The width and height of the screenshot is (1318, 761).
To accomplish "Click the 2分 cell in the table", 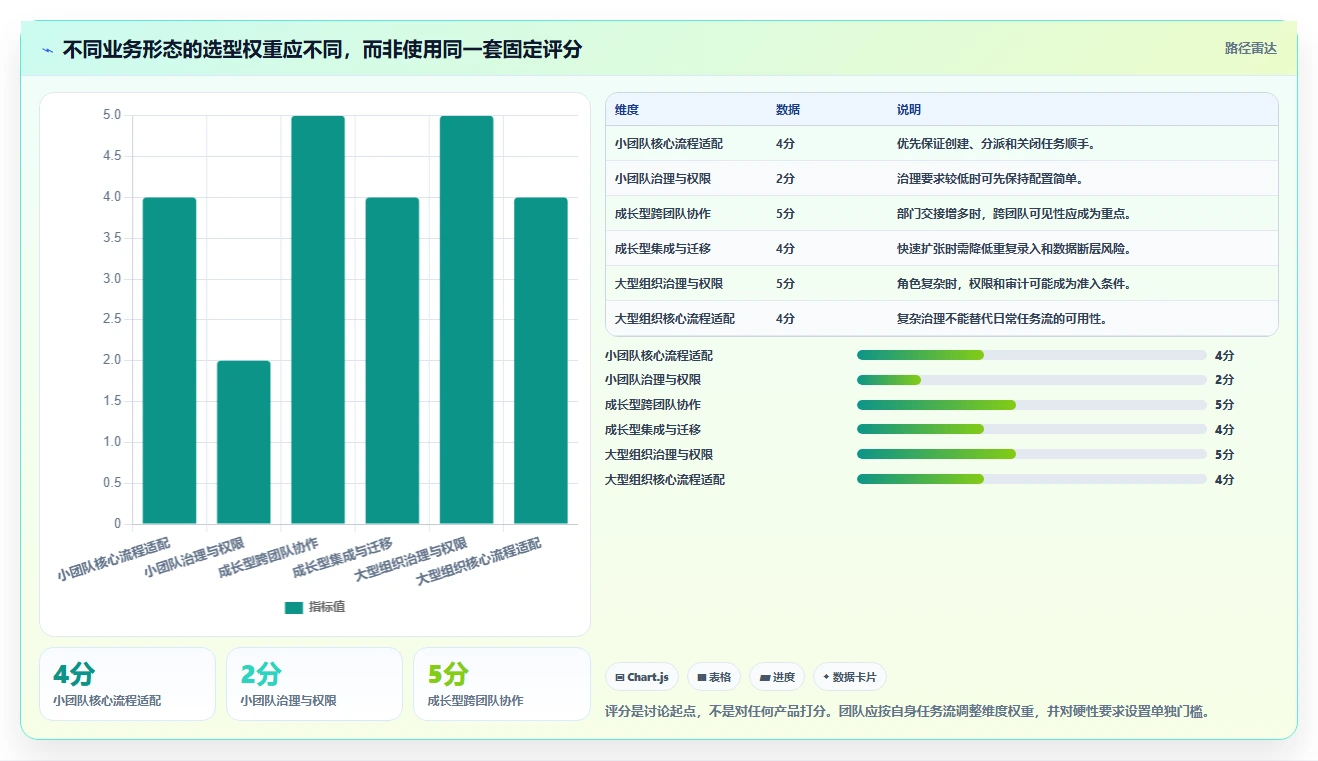I will pos(785,179).
